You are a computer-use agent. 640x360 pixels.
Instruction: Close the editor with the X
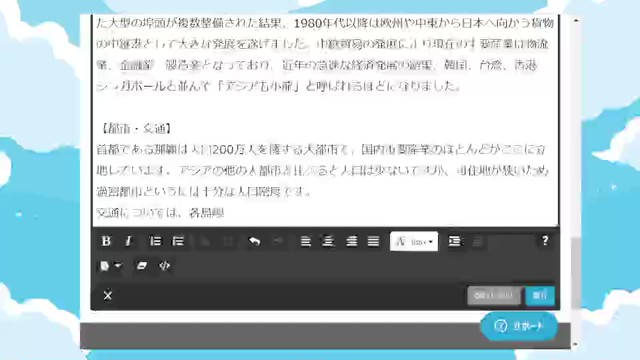pyautogui.click(x=108, y=295)
